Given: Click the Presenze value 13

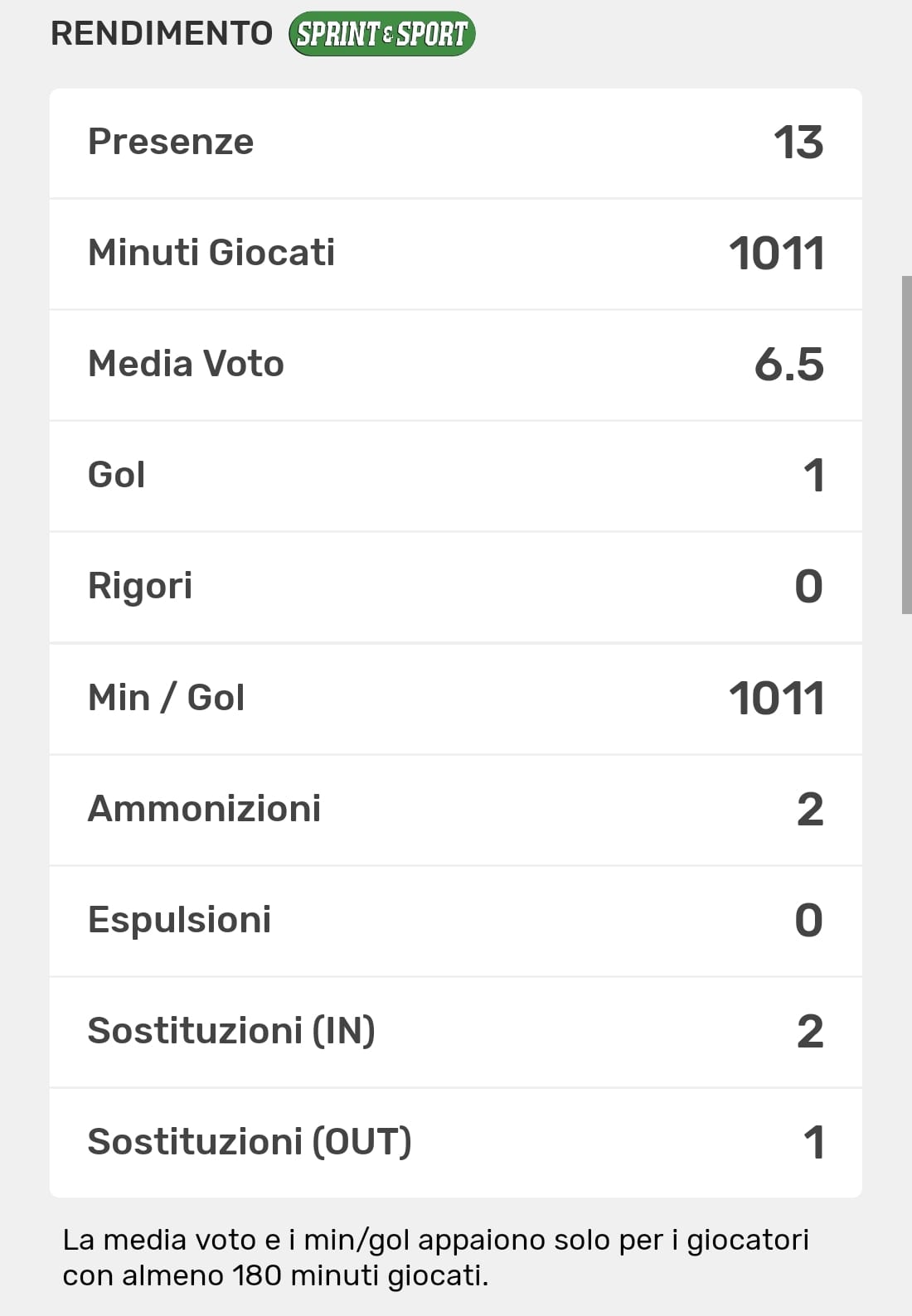Looking at the screenshot, I should pyautogui.click(x=798, y=143).
